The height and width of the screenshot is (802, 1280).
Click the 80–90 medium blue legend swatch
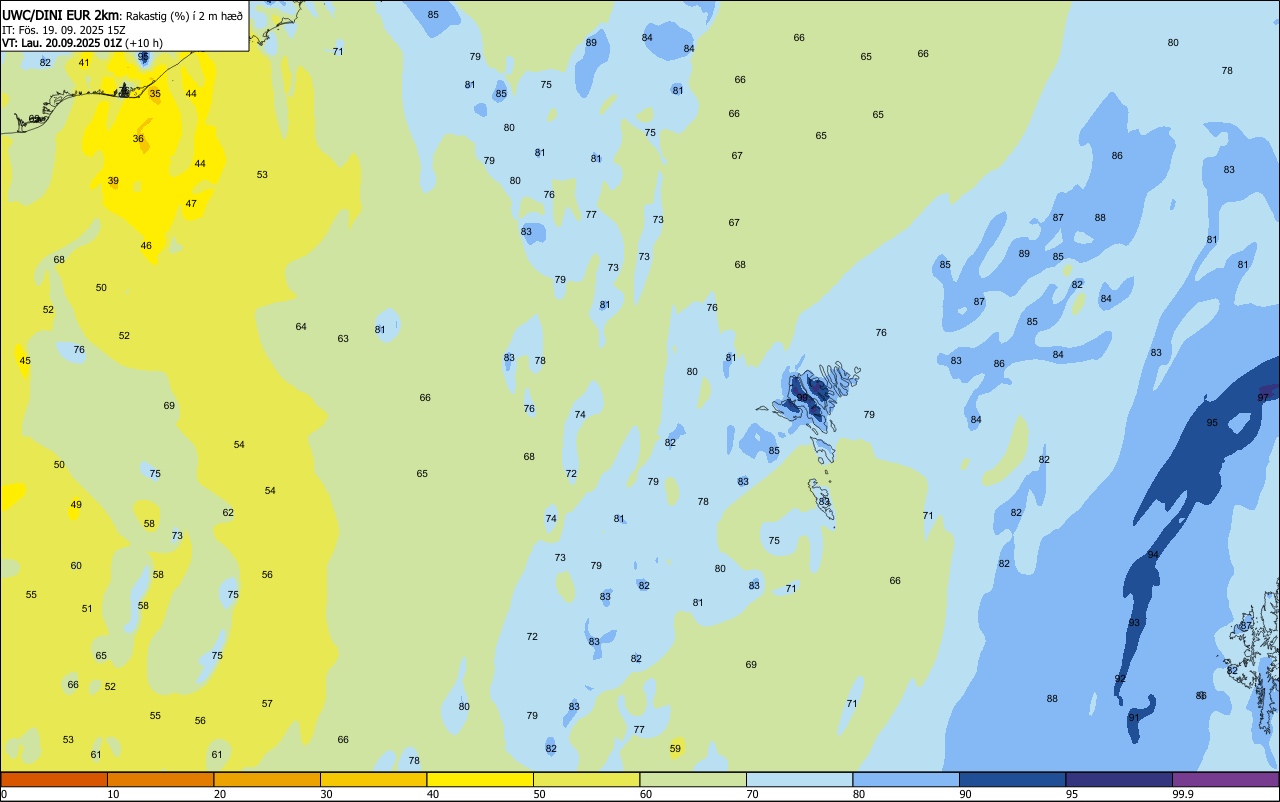906,779
